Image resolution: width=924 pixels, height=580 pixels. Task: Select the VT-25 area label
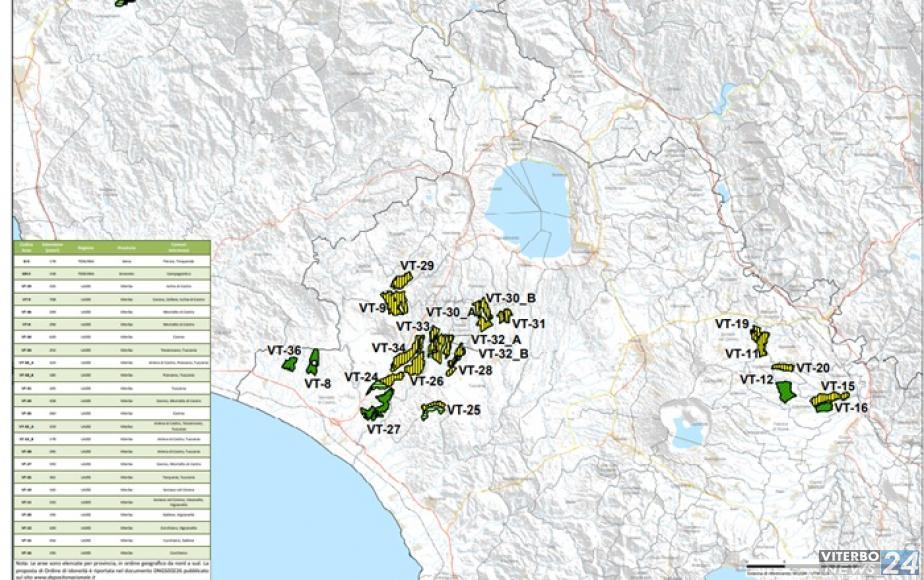(x=464, y=410)
